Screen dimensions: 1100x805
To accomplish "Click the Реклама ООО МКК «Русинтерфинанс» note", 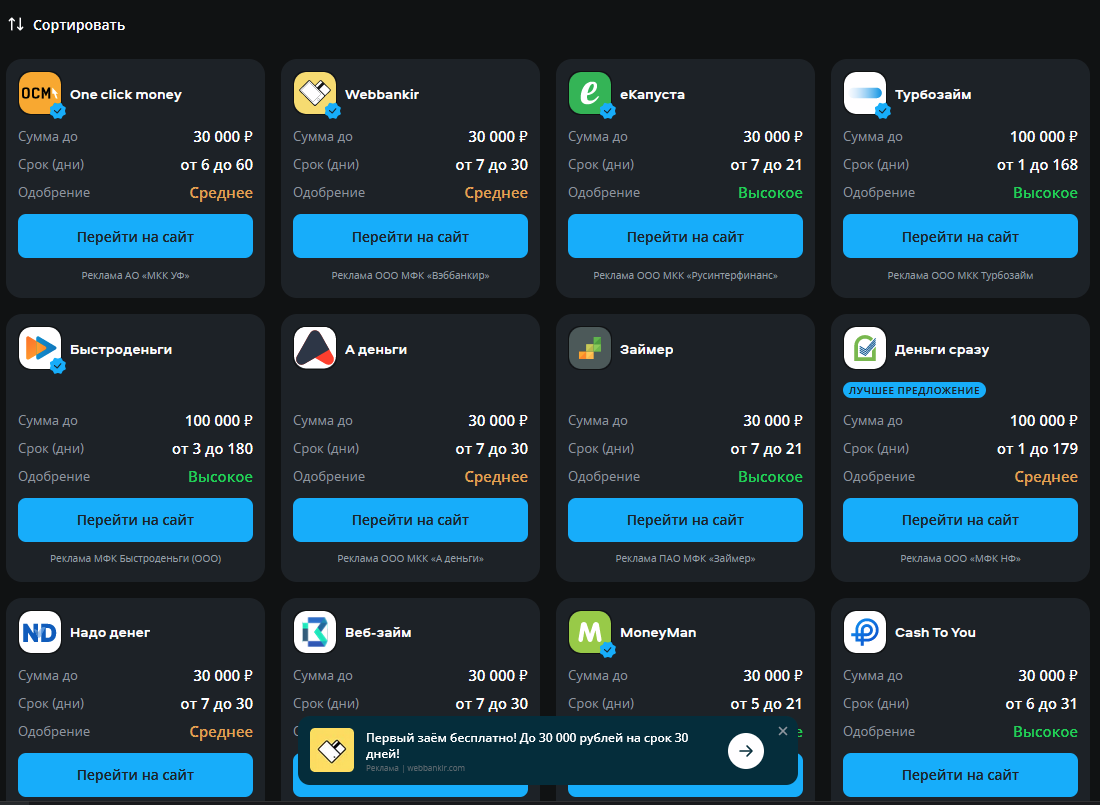I will point(685,276).
